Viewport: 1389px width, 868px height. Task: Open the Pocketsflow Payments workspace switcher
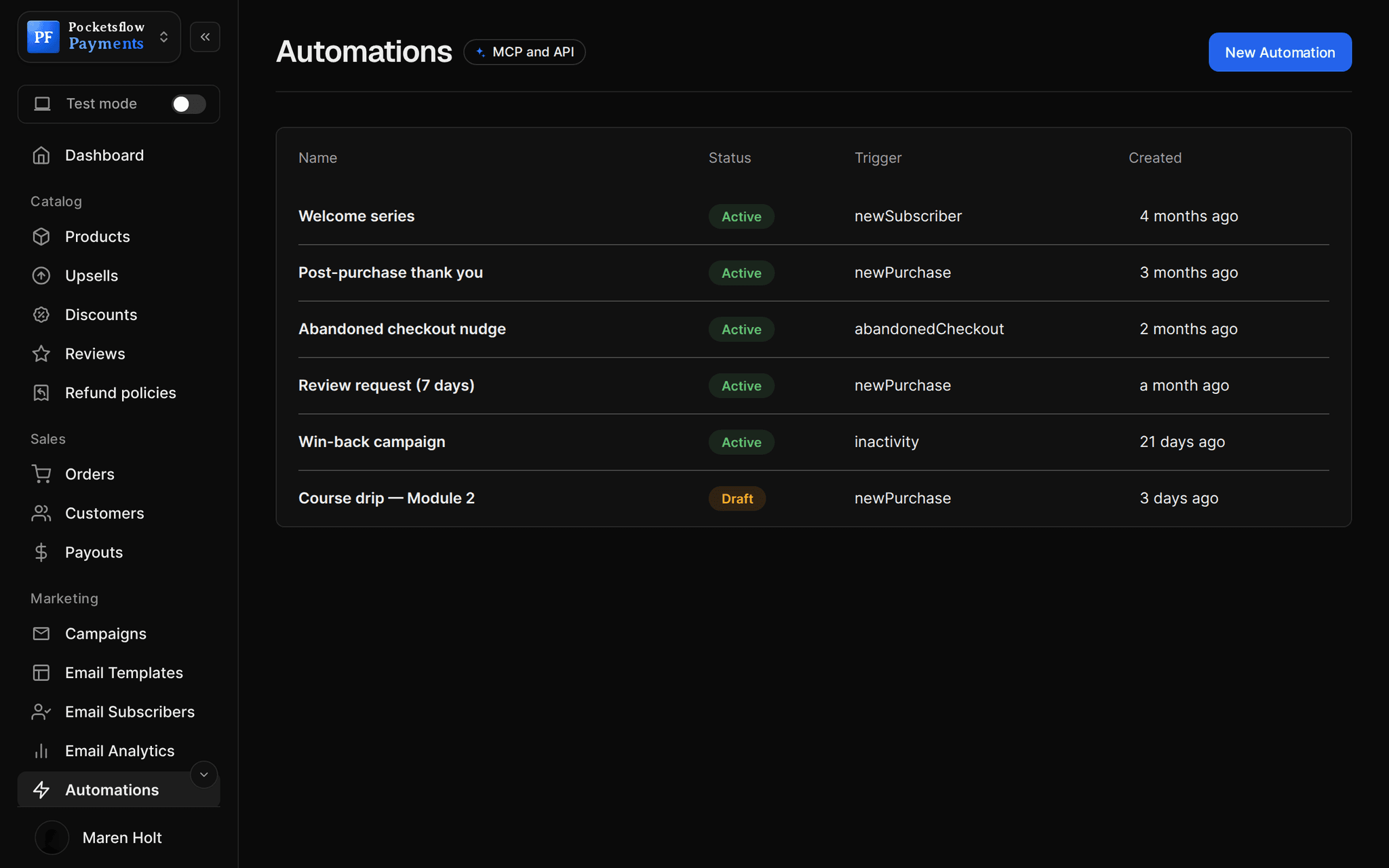pyautogui.click(x=99, y=37)
